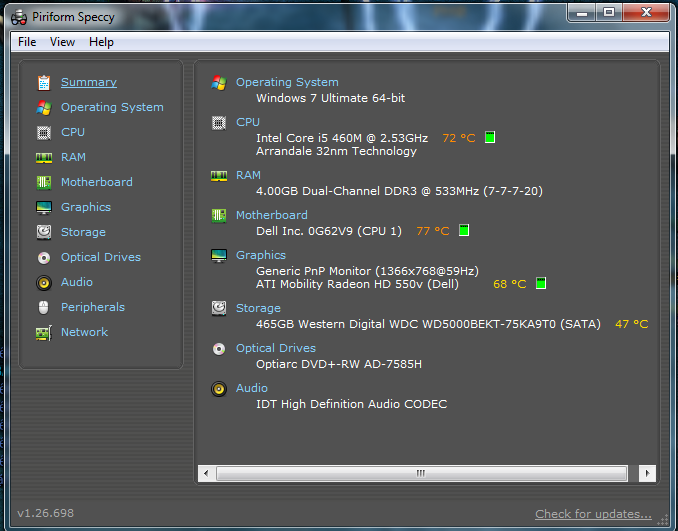Click the Graphics monitor icon in sidebar
678x531 pixels.
click(44, 208)
